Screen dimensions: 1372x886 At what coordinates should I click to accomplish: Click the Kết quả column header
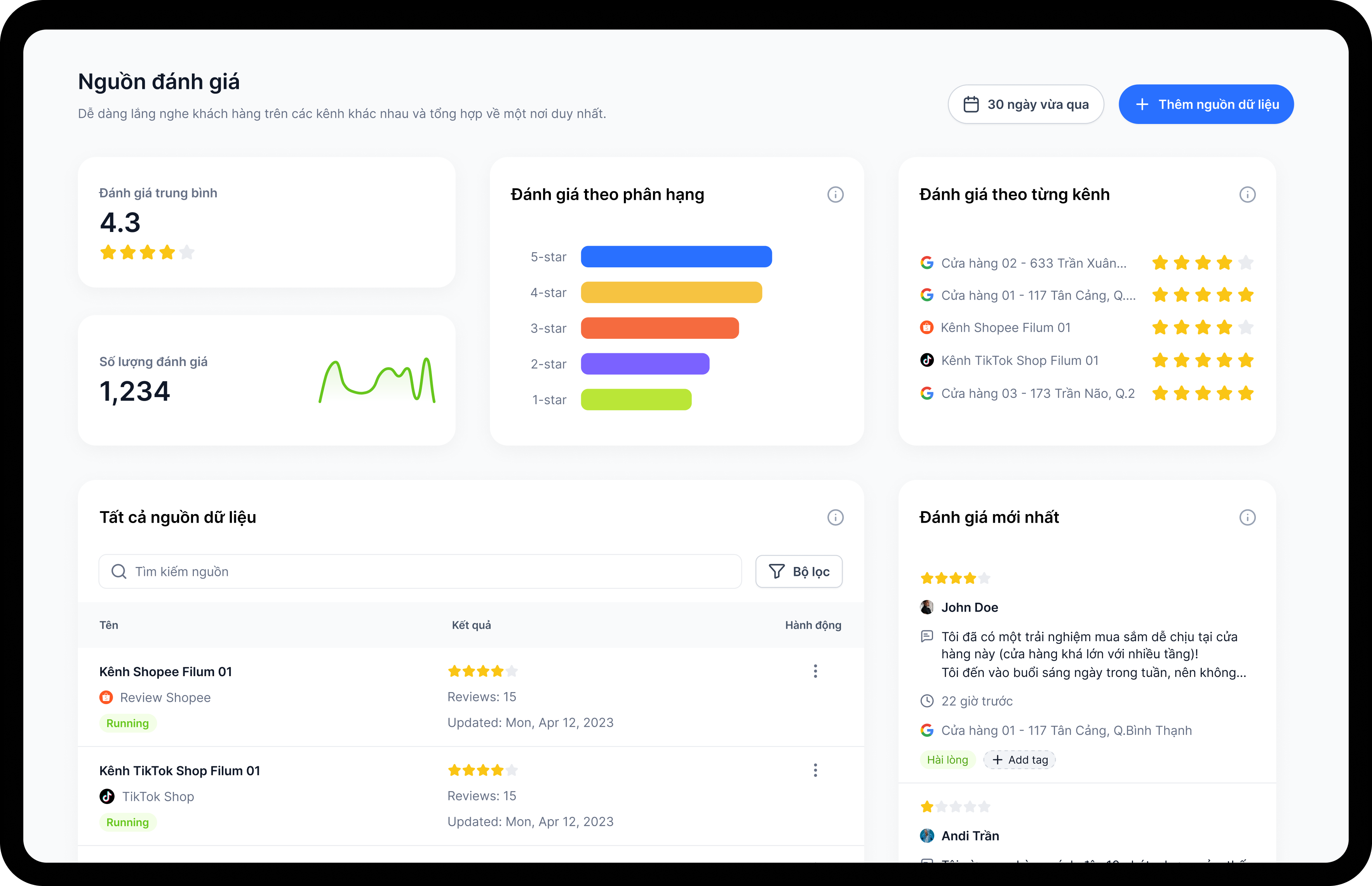pyautogui.click(x=471, y=625)
